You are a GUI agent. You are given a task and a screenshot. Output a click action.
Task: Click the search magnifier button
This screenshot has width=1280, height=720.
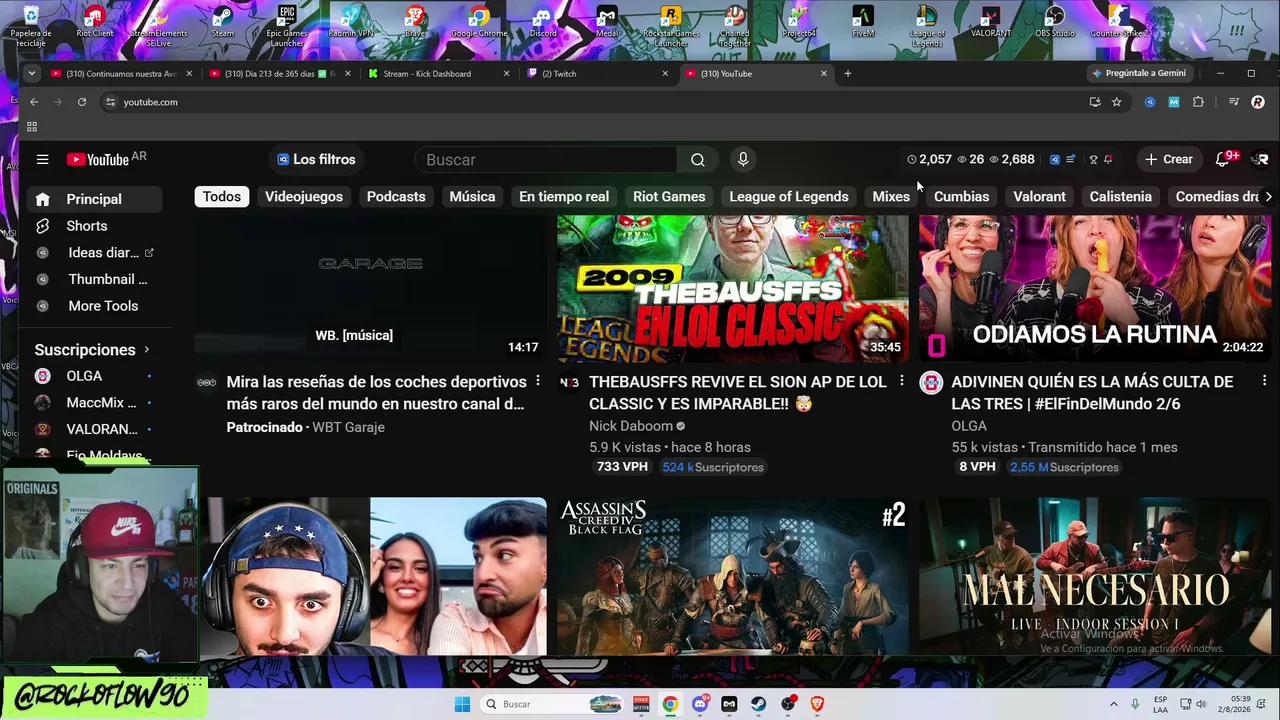[x=698, y=160]
